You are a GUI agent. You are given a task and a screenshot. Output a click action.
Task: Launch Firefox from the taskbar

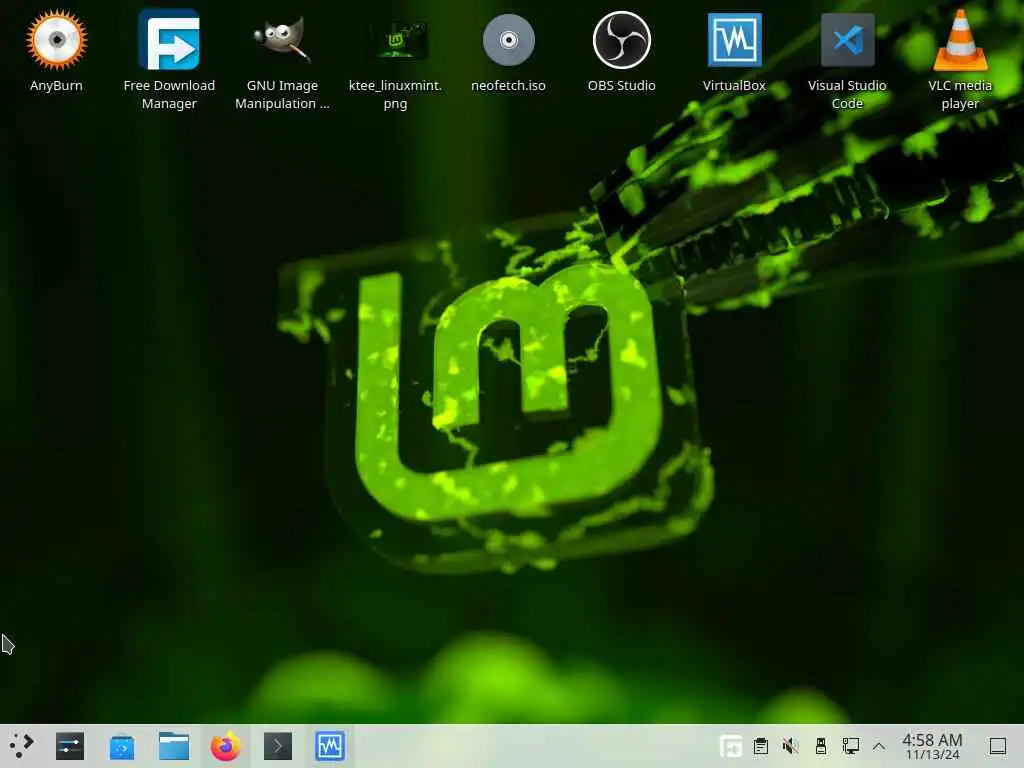click(x=225, y=746)
